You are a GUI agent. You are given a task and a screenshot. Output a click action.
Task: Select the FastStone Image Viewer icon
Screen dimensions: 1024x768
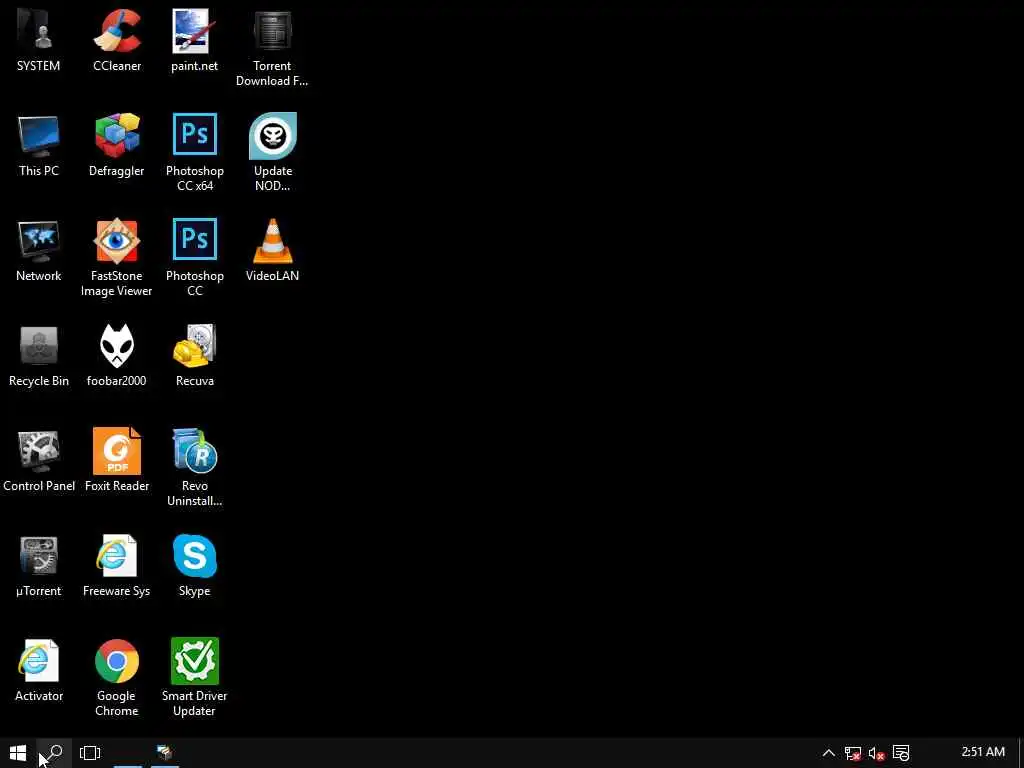pyautogui.click(x=117, y=257)
